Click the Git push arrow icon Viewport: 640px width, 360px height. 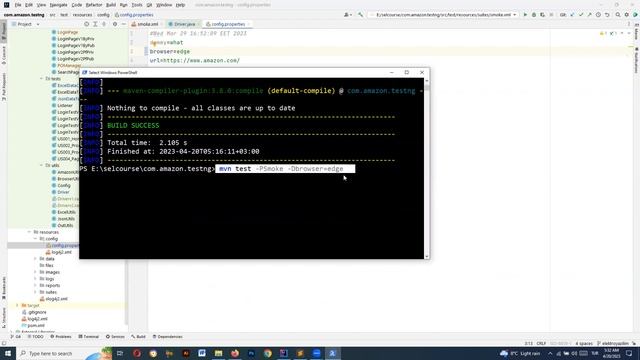pos(589,15)
